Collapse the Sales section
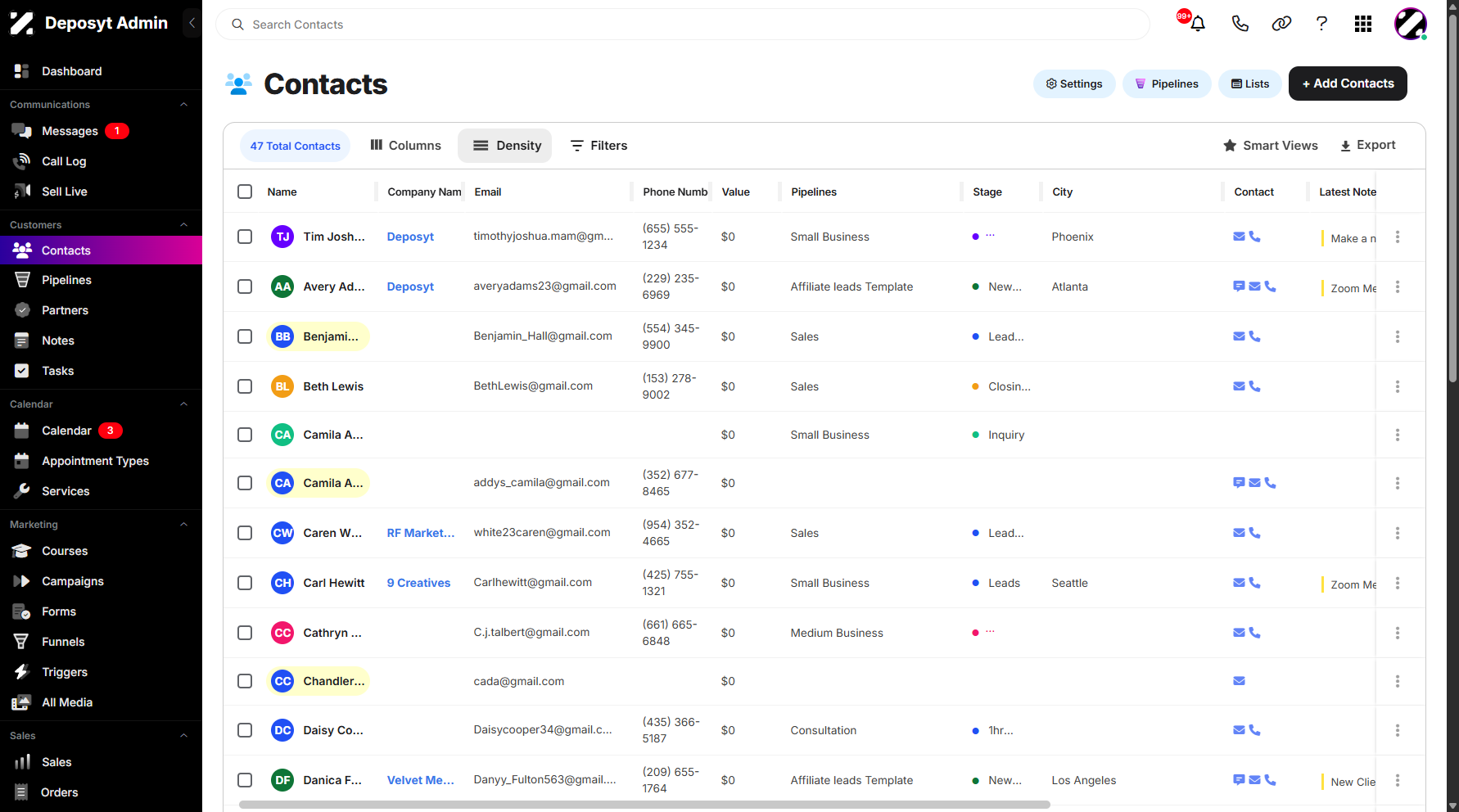 coord(184,736)
